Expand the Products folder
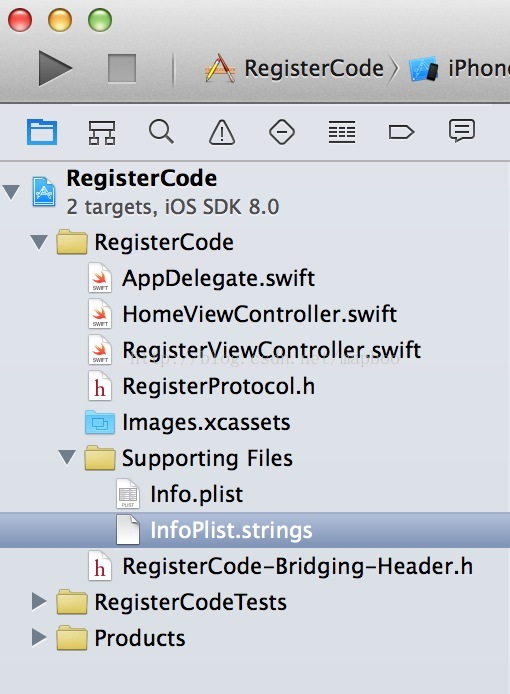 click(x=39, y=637)
